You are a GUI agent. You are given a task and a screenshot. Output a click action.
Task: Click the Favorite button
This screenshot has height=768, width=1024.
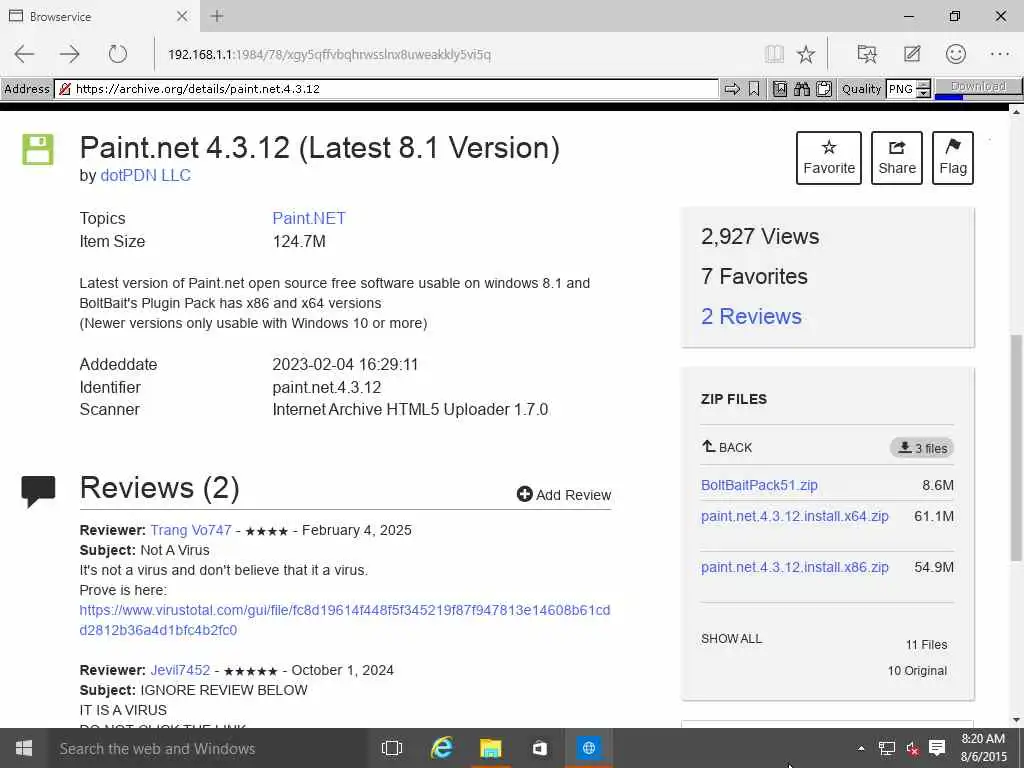pos(829,158)
